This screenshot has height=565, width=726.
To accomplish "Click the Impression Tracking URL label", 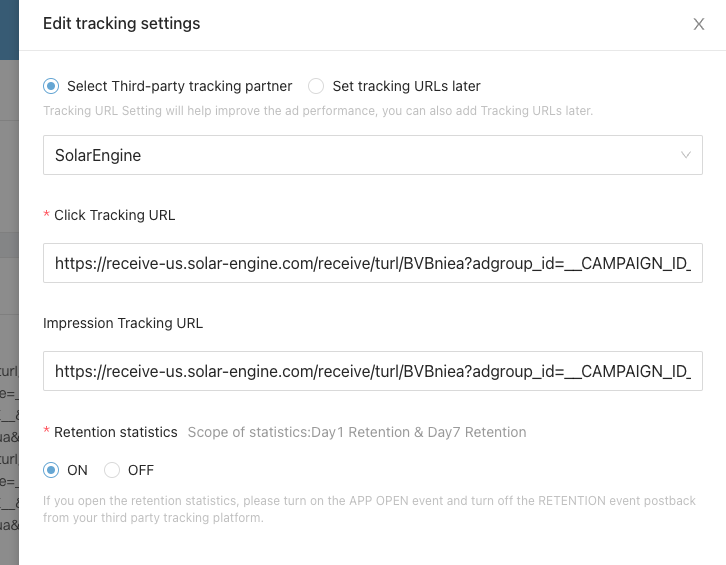I will click(x=123, y=323).
